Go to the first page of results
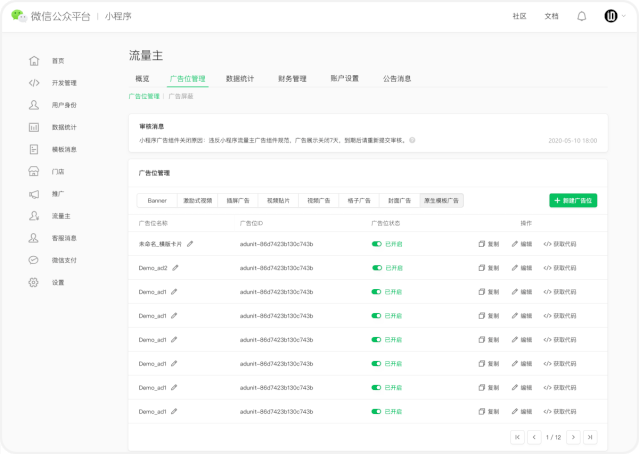Screen dimensions: 639x454 (x=517, y=437)
